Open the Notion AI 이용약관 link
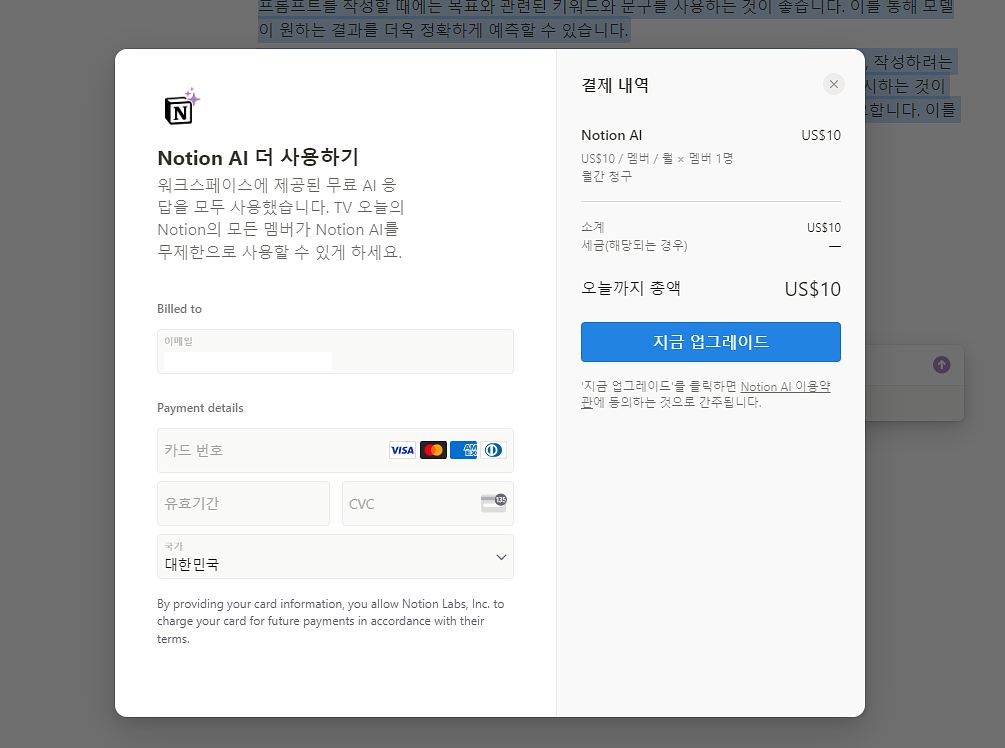 point(785,387)
